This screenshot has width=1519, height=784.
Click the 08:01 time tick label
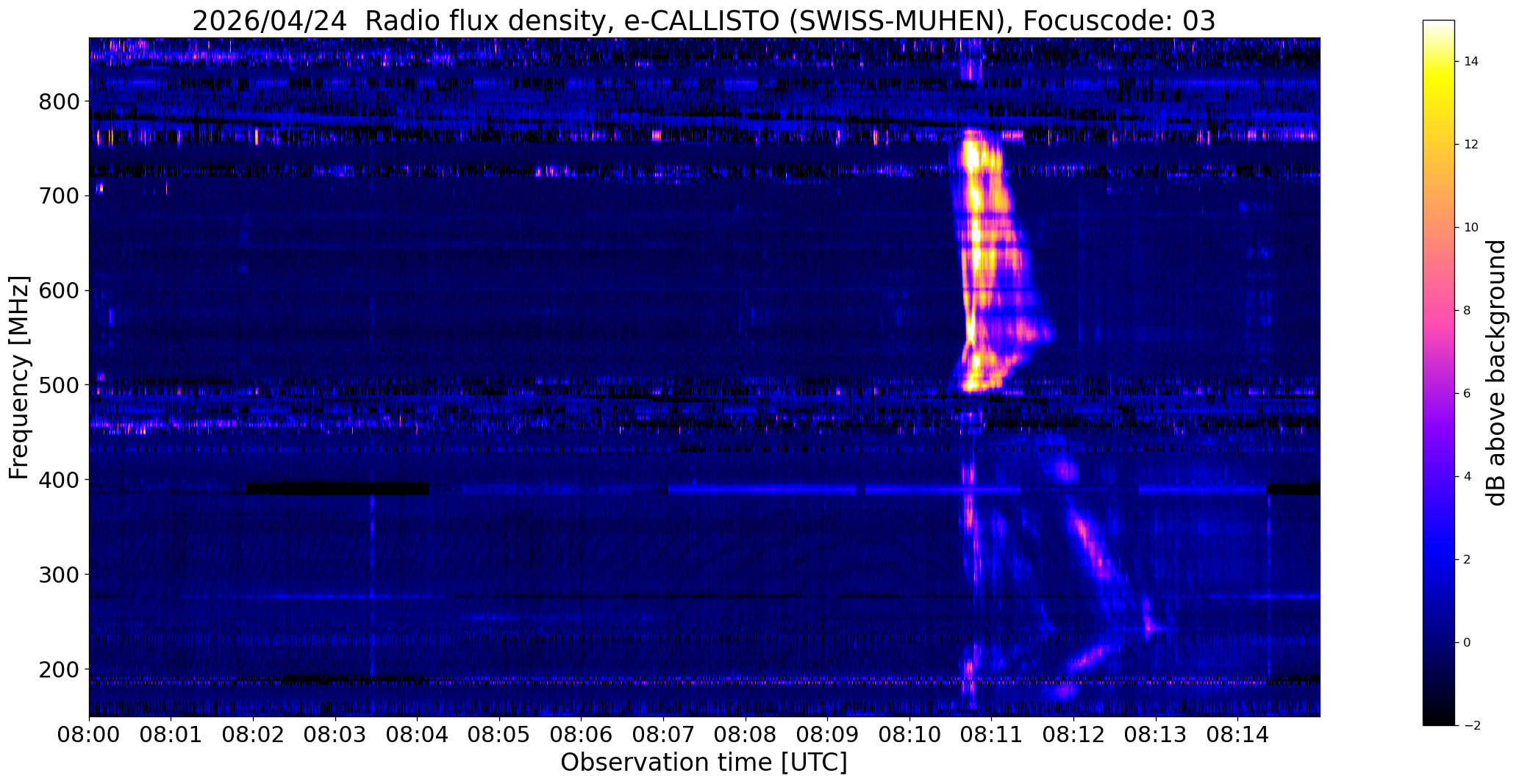171,735
